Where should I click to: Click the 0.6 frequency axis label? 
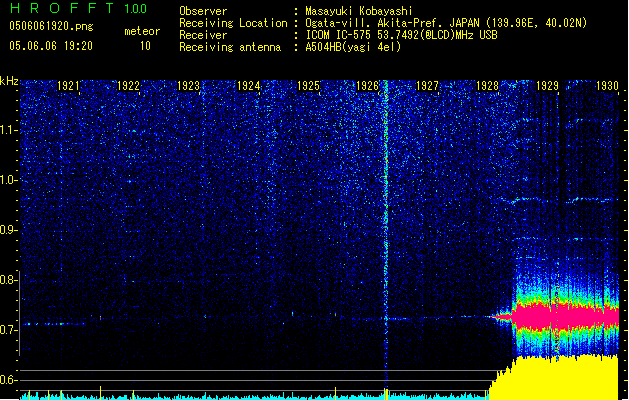(9, 380)
